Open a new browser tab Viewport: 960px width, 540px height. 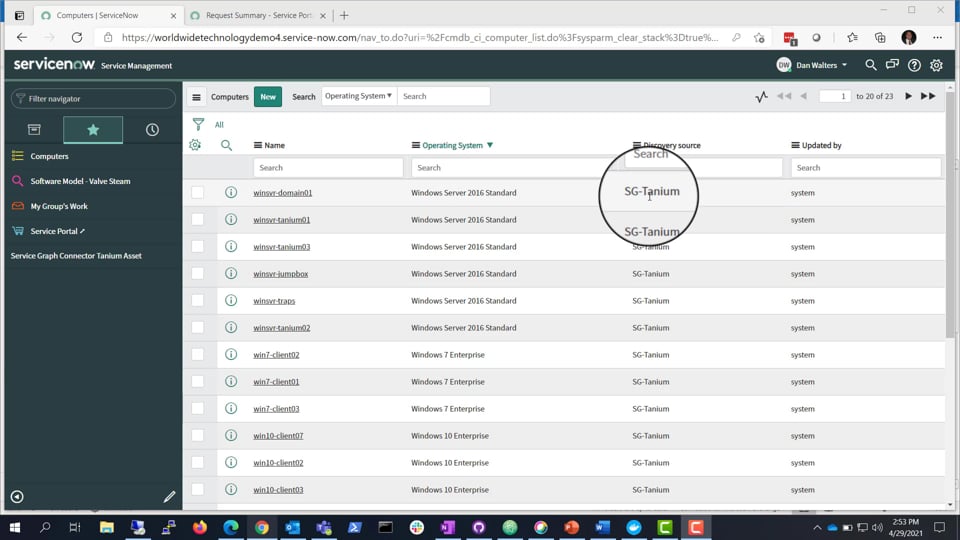click(x=344, y=15)
